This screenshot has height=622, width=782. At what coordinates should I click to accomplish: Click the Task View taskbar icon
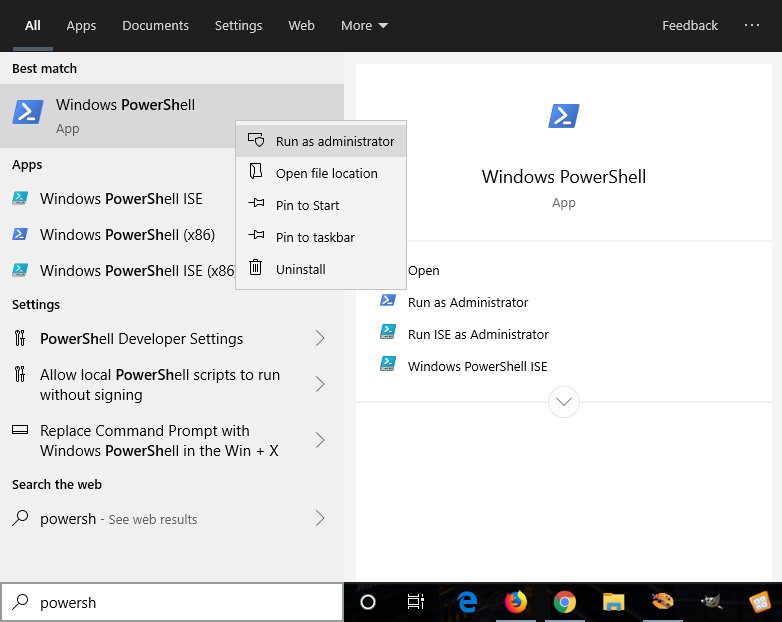click(x=416, y=601)
